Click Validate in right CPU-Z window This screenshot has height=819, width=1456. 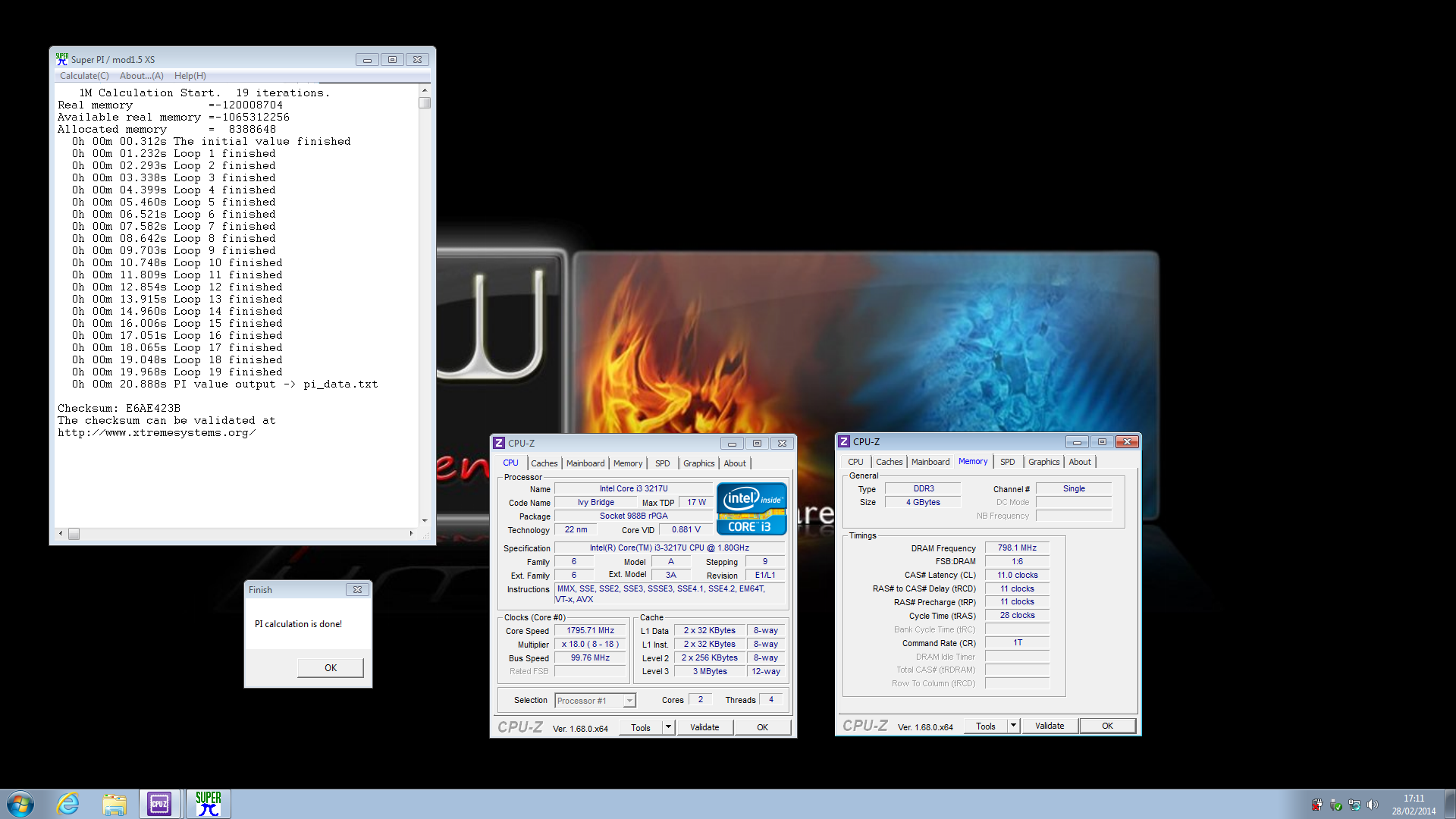pyautogui.click(x=1050, y=726)
